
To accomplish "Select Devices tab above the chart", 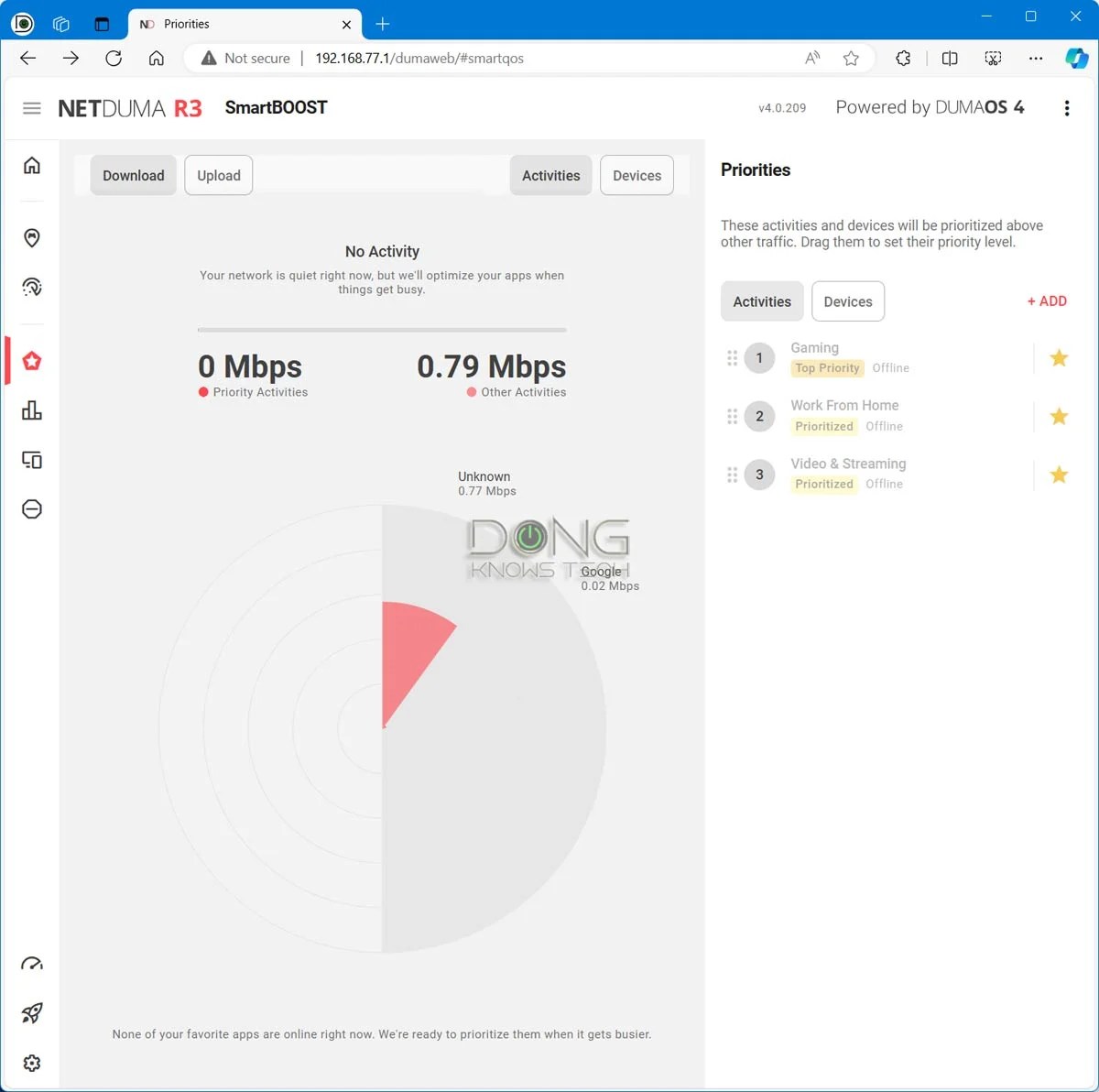I will [x=637, y=175].
